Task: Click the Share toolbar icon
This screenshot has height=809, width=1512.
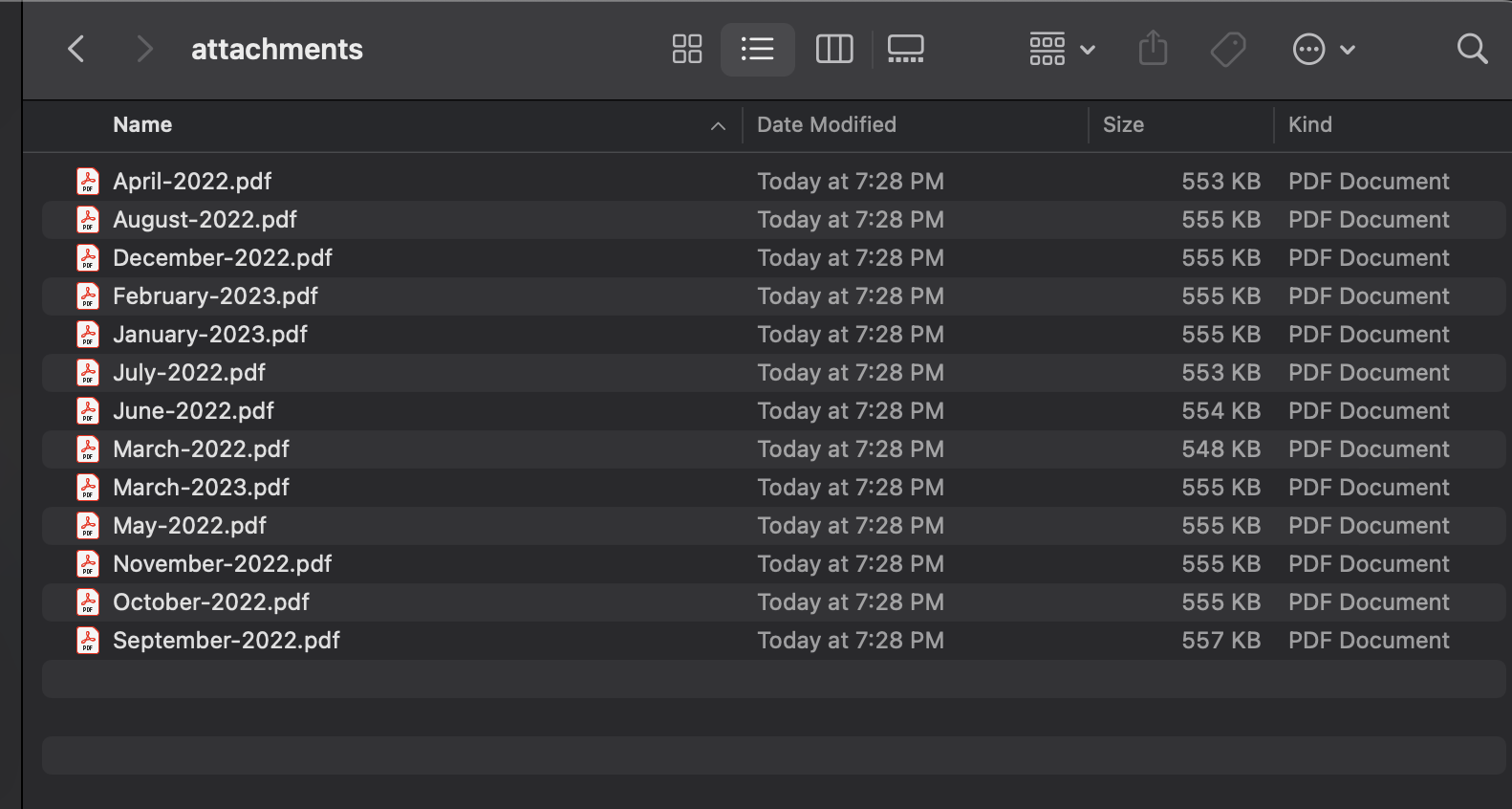Action: 1154,48
